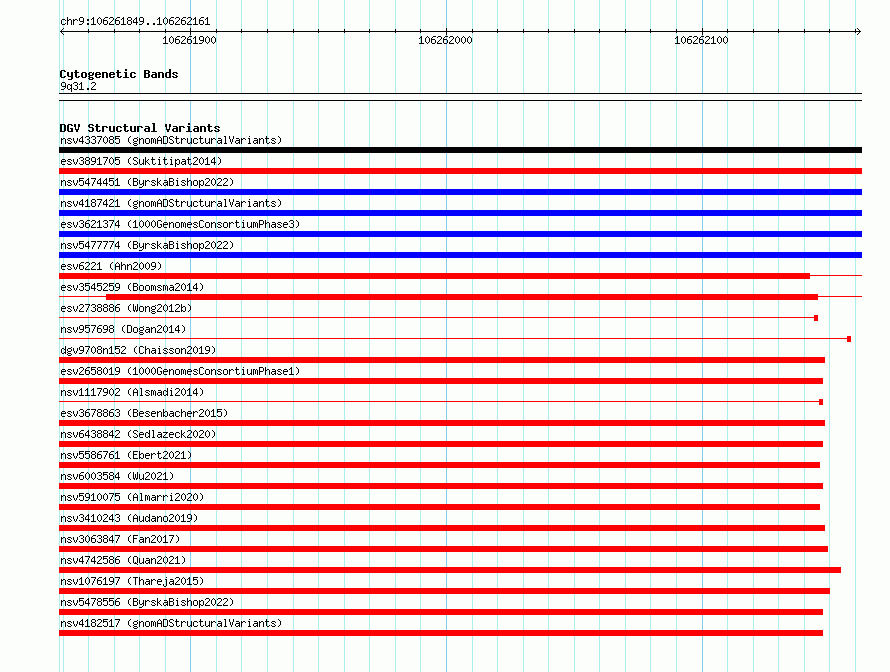
Task: Open variant nsv4182517 gnomADStructuralVariants label
Action: 171,623
